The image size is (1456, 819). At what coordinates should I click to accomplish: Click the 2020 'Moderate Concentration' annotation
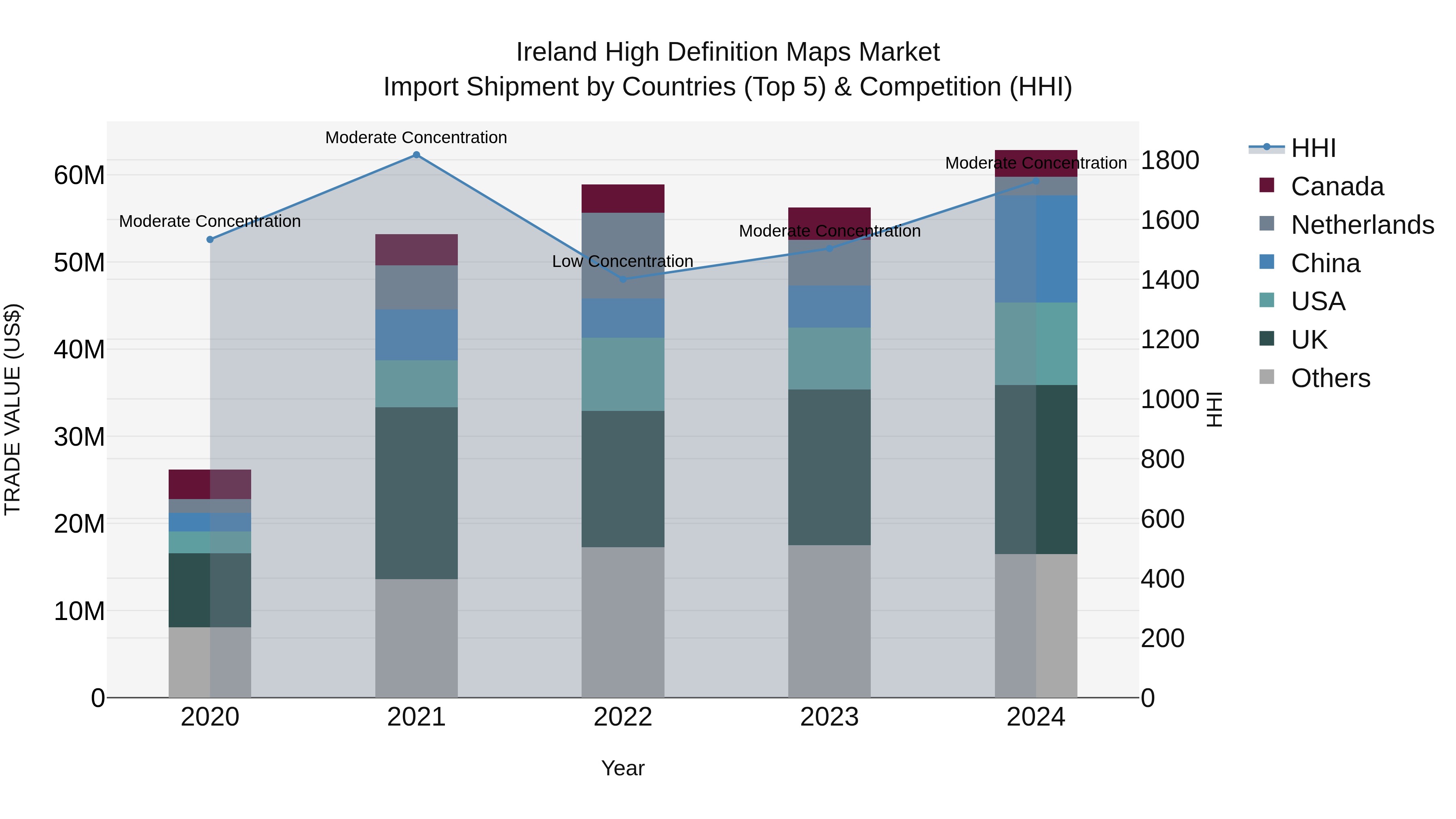click(210, 221)
